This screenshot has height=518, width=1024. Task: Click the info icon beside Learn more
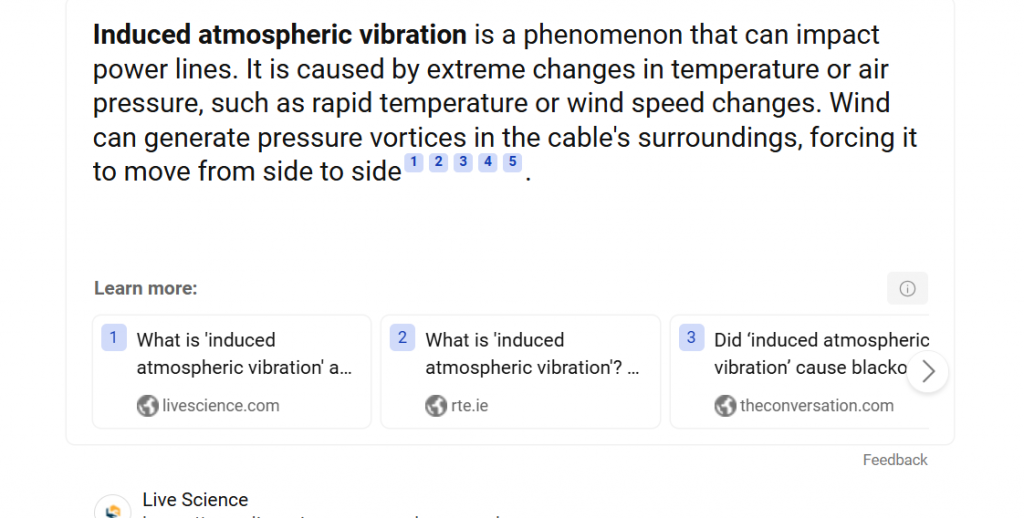907,288
